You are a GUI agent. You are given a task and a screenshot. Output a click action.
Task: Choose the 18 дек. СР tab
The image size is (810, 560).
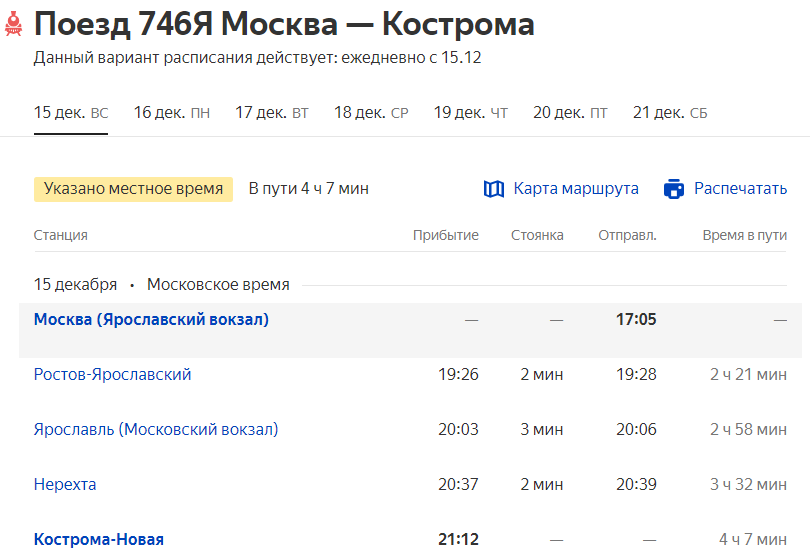[x=371, y=113]
